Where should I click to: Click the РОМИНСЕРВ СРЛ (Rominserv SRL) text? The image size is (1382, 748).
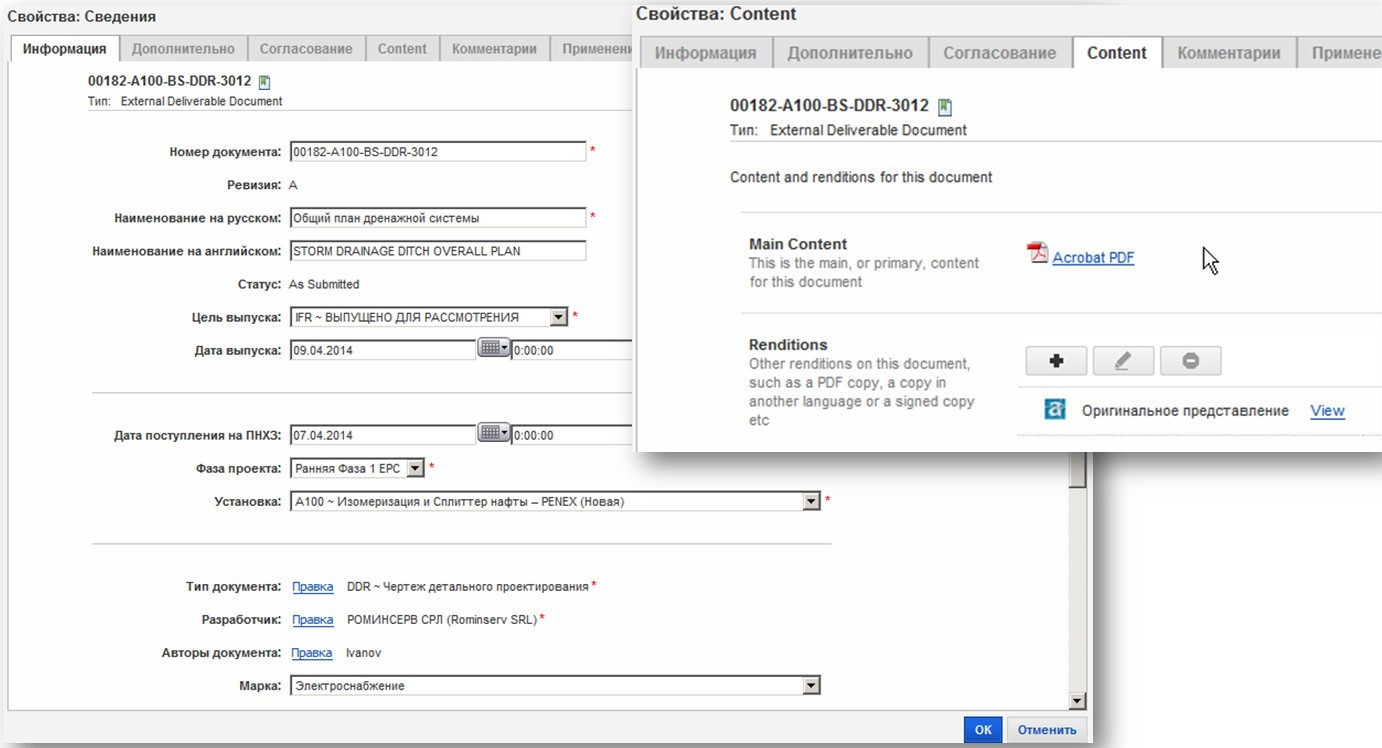click(442, 620)
